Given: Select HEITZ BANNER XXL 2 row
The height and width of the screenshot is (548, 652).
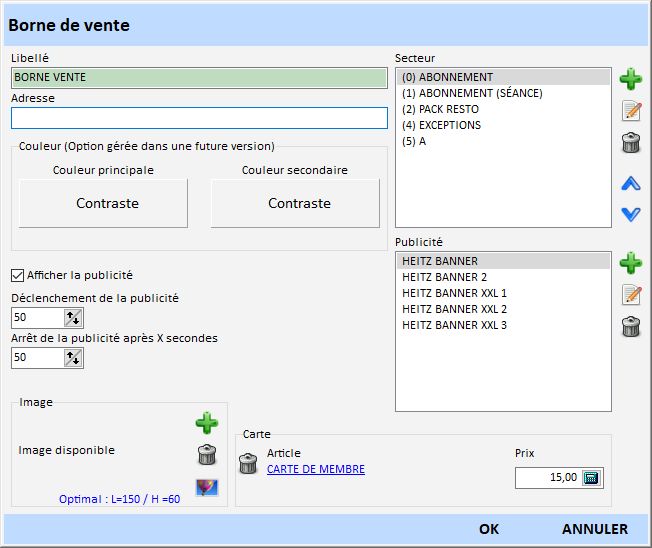Looking at the screenshot, I should click(x=503, y=309).
